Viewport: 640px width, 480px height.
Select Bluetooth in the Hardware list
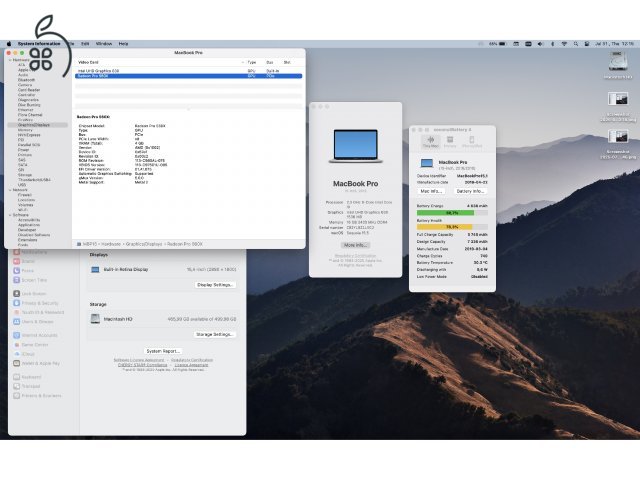click(27, 80)
